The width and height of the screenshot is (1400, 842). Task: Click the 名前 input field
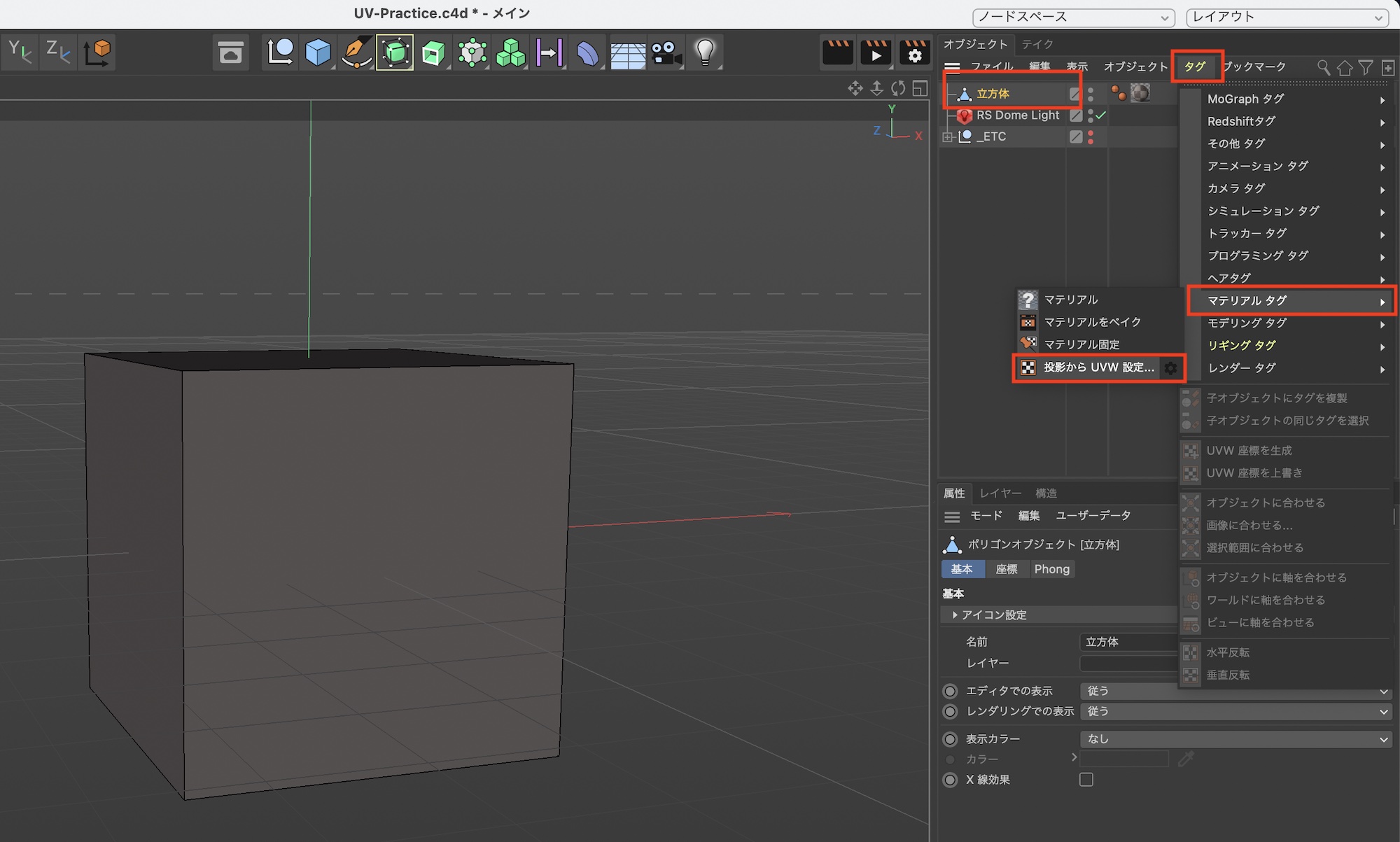(x=1128, y=642)
